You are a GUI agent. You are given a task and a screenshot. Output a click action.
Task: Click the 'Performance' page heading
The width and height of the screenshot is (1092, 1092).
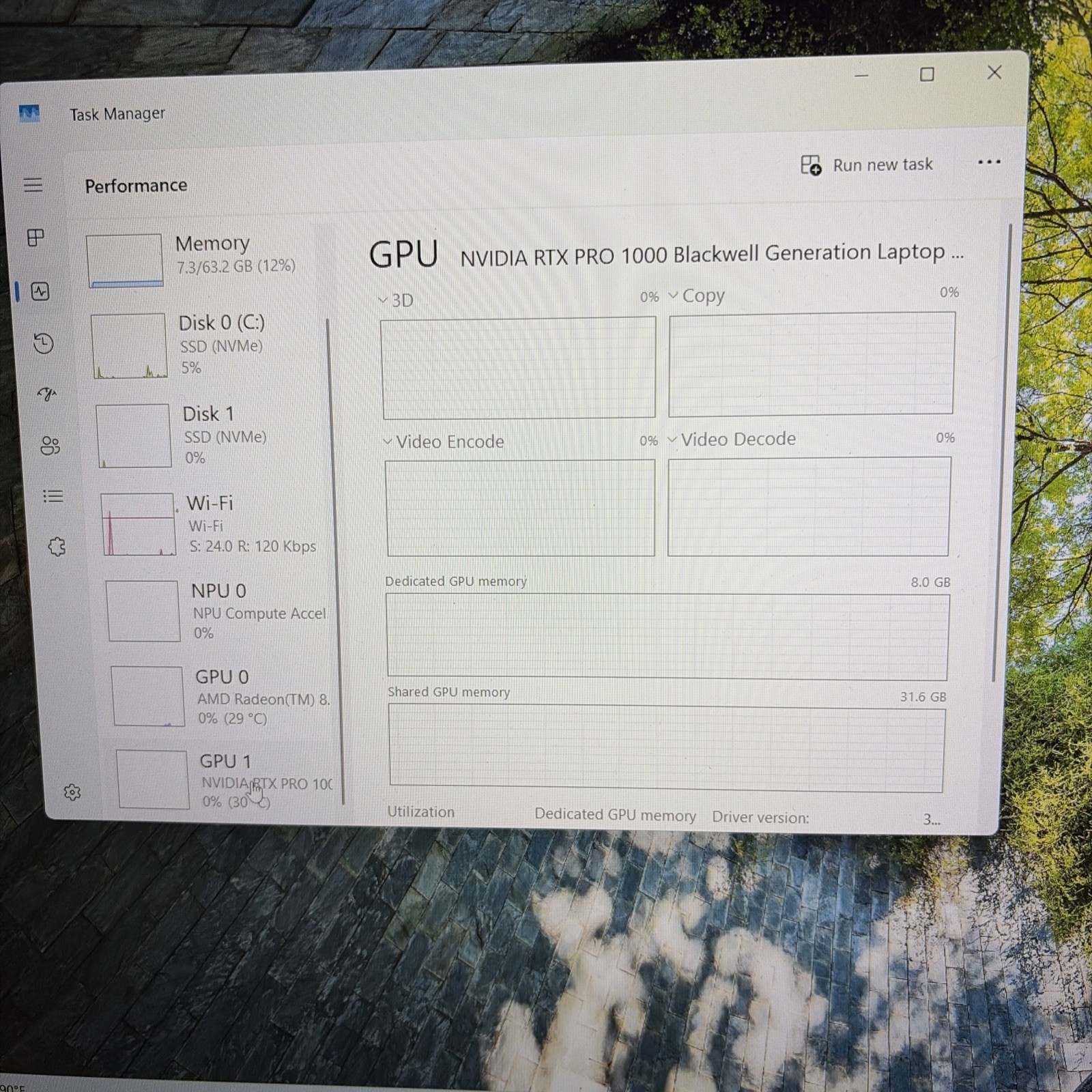pos(136,186)
